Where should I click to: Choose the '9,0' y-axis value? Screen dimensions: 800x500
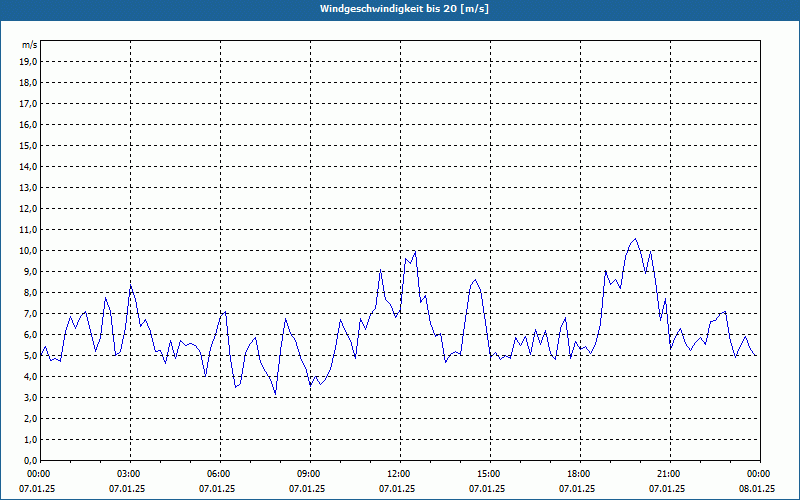click(31, 271)
